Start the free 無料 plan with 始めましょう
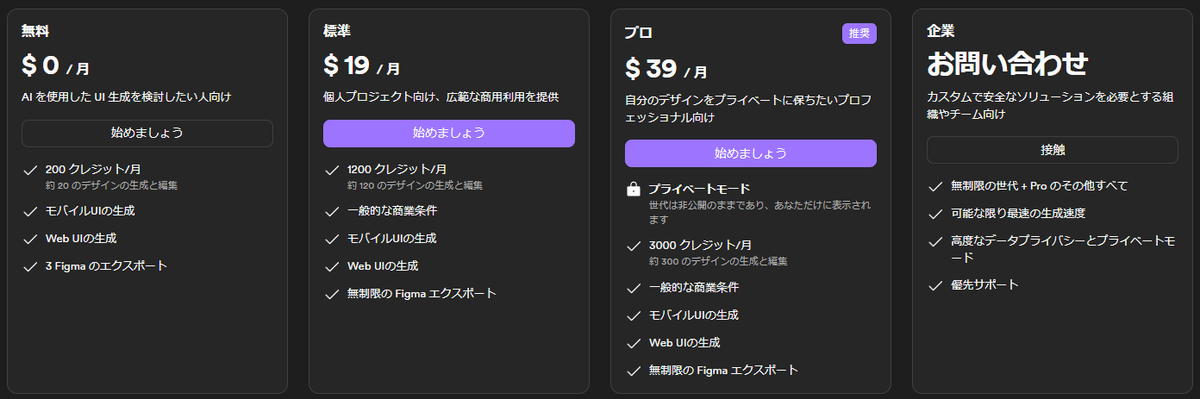 147,133
